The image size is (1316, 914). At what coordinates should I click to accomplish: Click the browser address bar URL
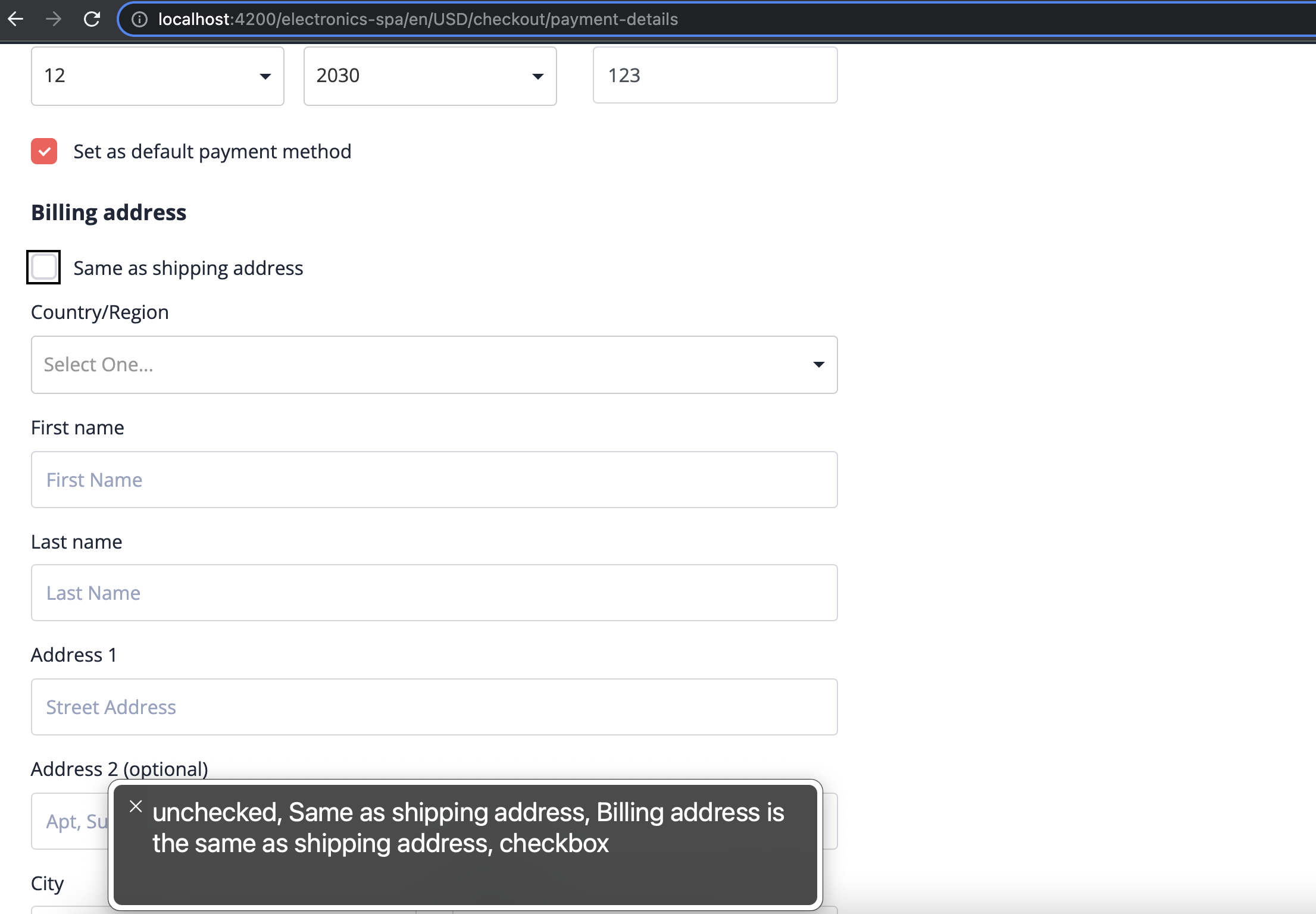[417, 18]
